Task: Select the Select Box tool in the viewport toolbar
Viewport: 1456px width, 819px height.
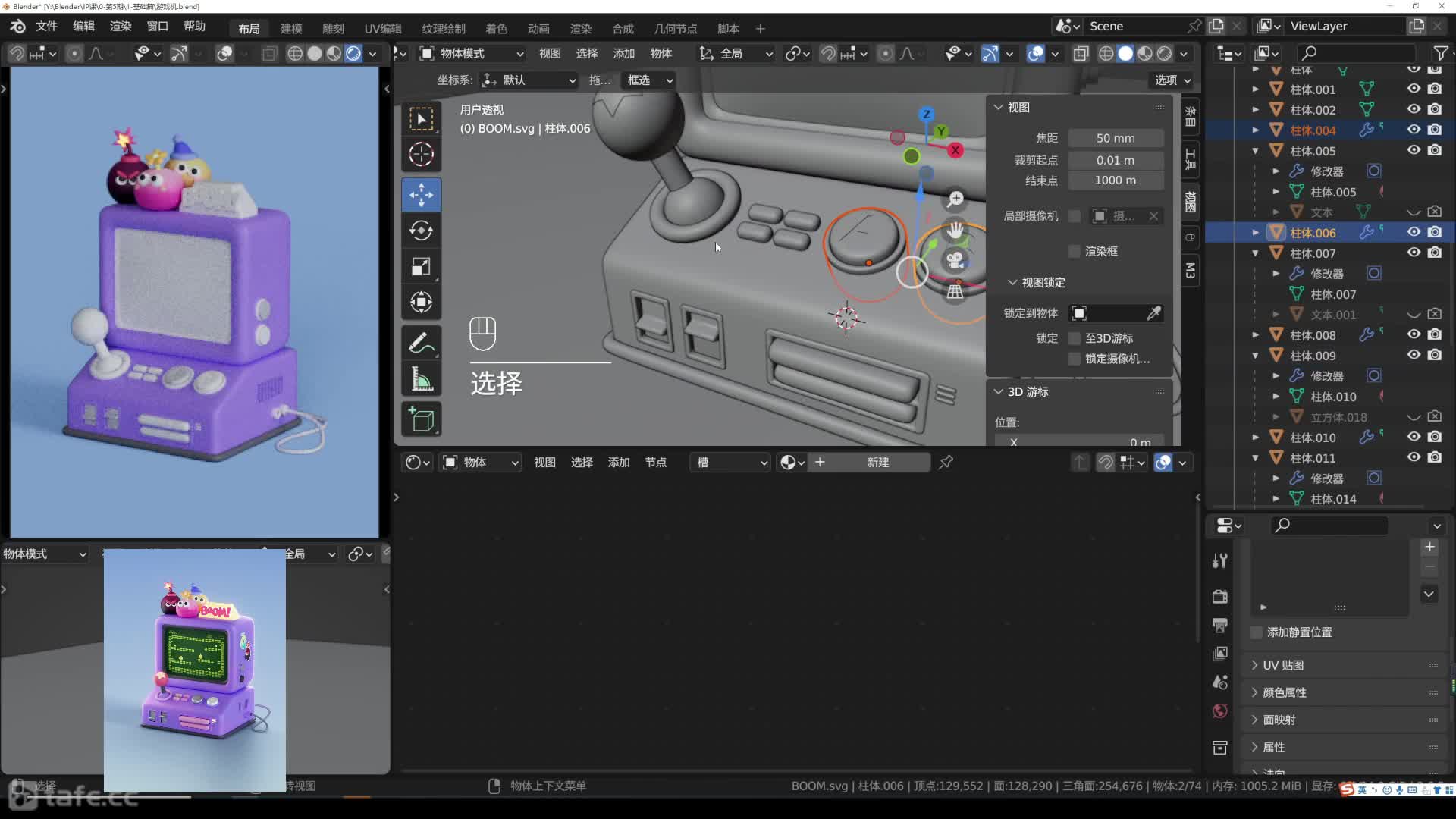Action: [422, 119]
